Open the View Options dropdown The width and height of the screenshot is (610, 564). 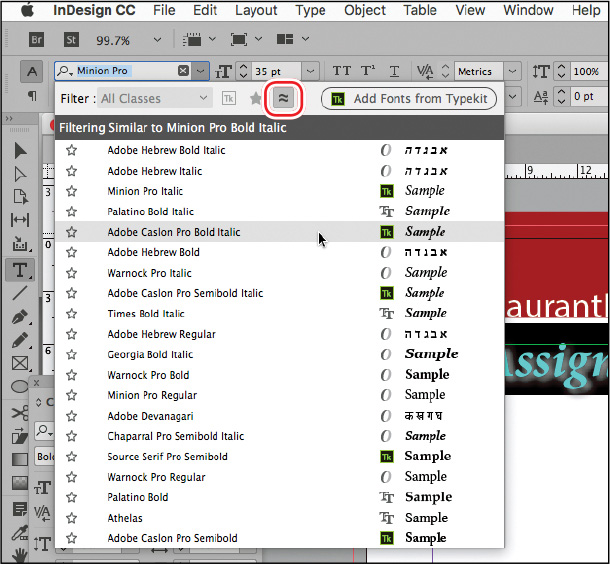pyautogui.click(x=212, y=39)
